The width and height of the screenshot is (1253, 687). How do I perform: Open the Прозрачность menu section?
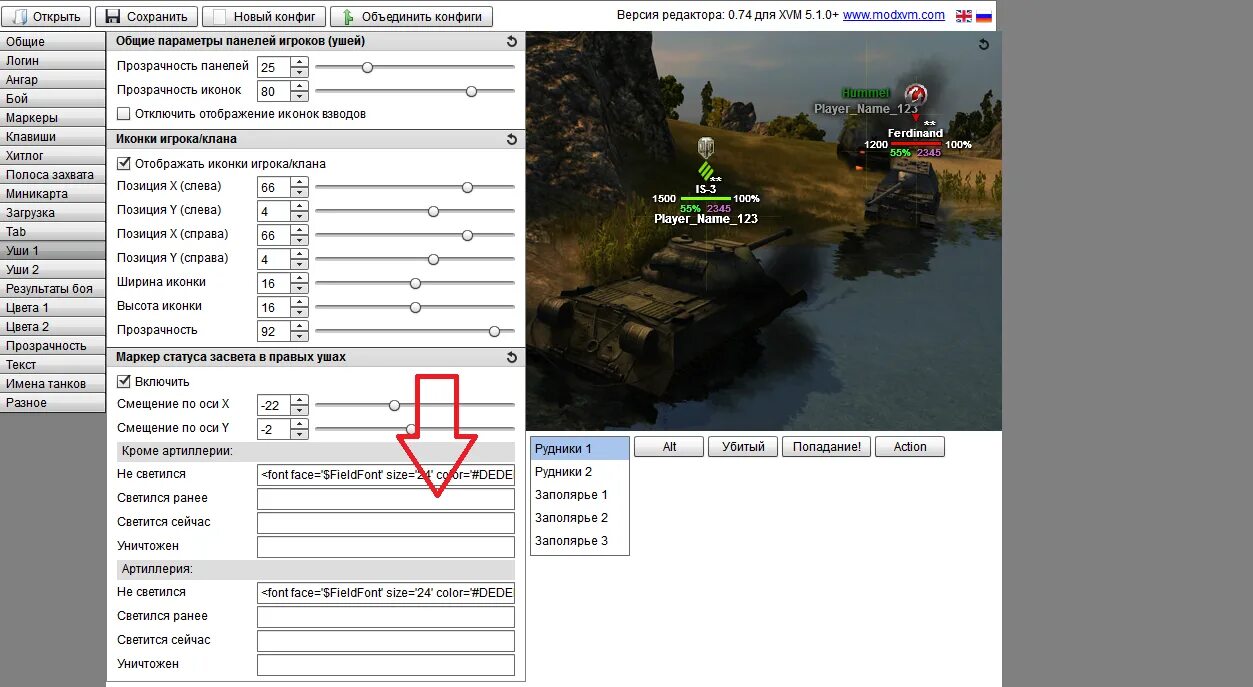coord(53,346)
